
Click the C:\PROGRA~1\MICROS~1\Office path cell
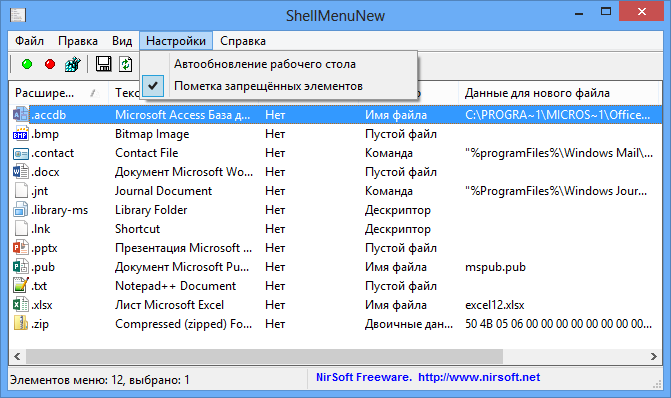[x=558, y=115]
